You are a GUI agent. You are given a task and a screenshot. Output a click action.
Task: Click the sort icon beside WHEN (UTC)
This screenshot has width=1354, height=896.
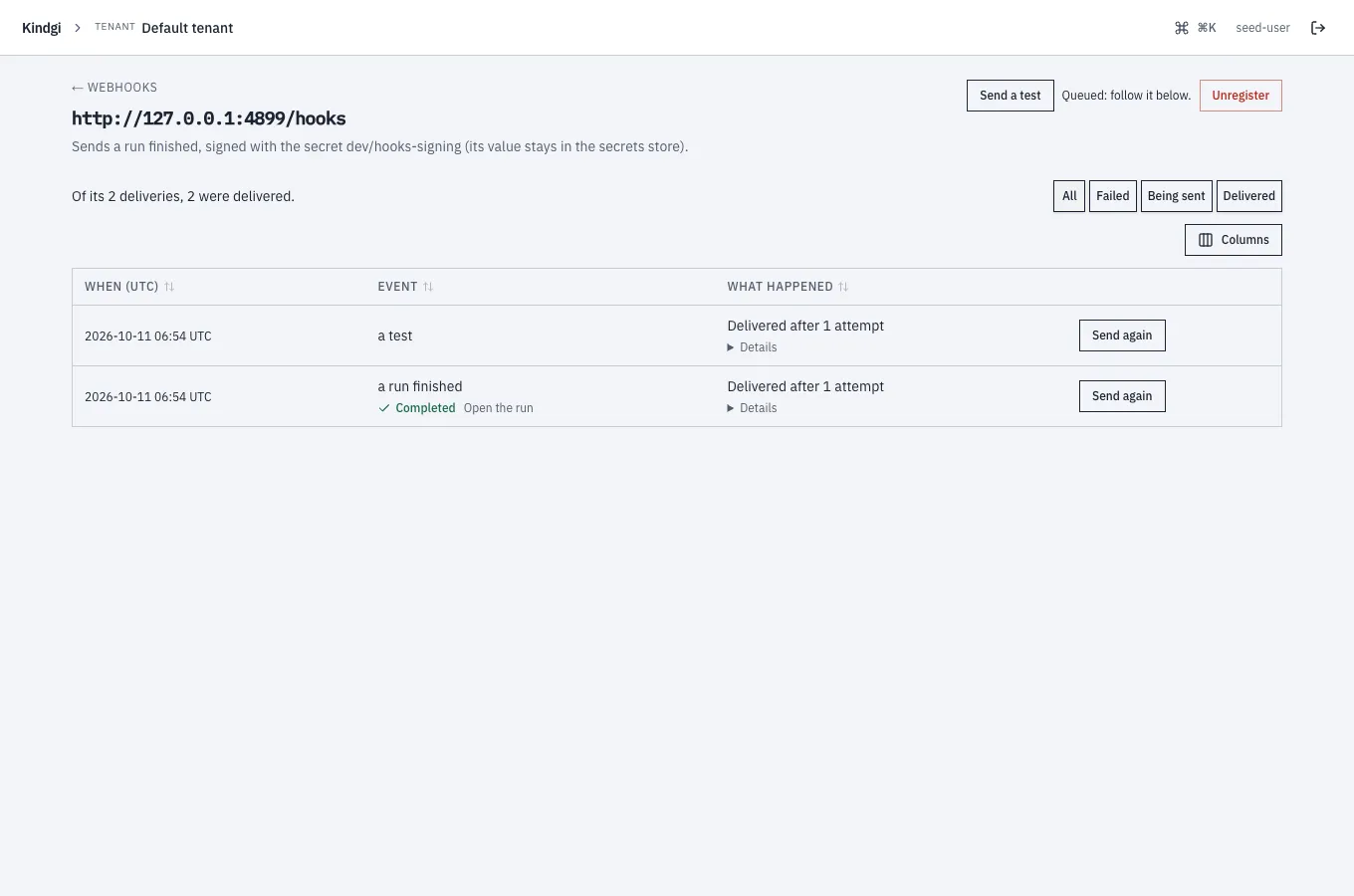[x=169, y=287]
